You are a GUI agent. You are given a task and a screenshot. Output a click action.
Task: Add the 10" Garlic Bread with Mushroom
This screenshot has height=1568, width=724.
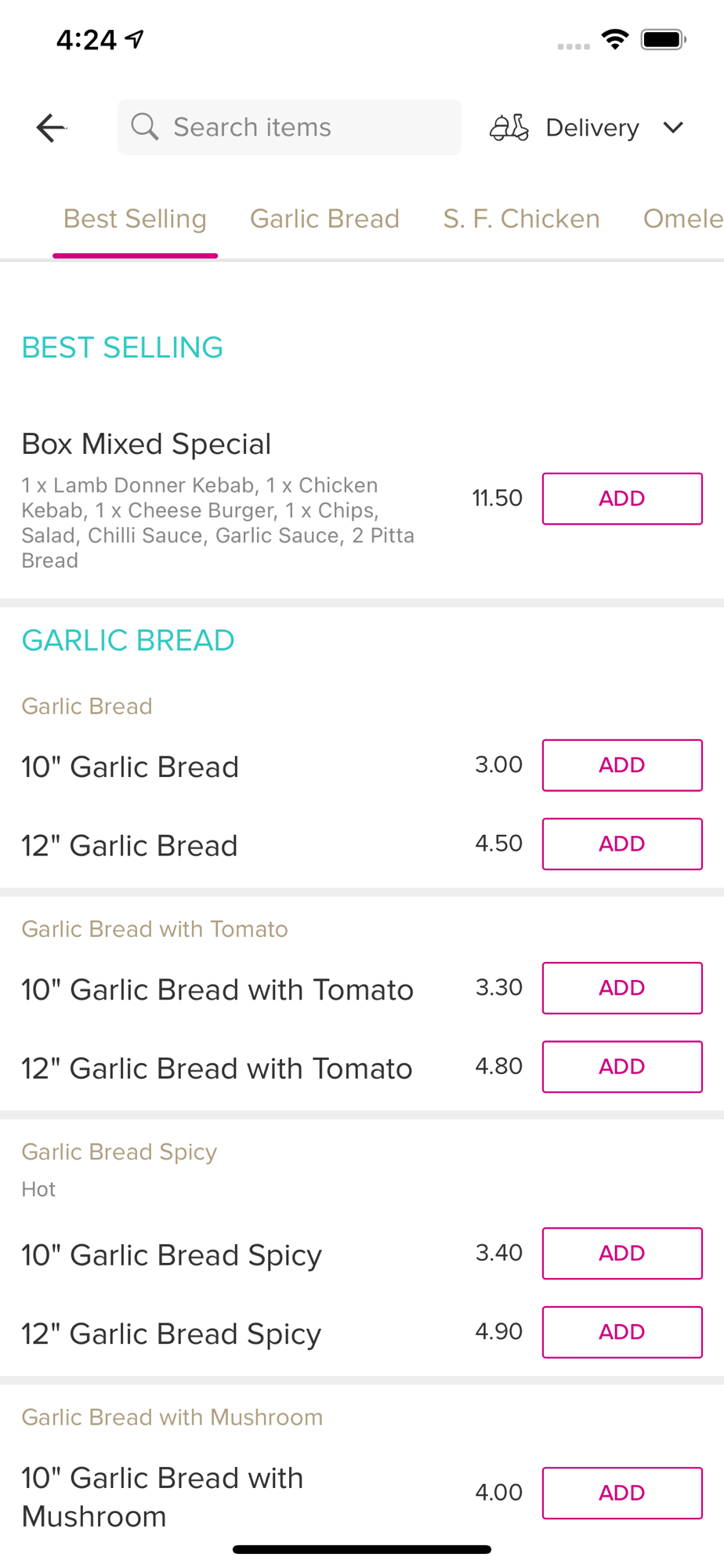coord(622,1493)
